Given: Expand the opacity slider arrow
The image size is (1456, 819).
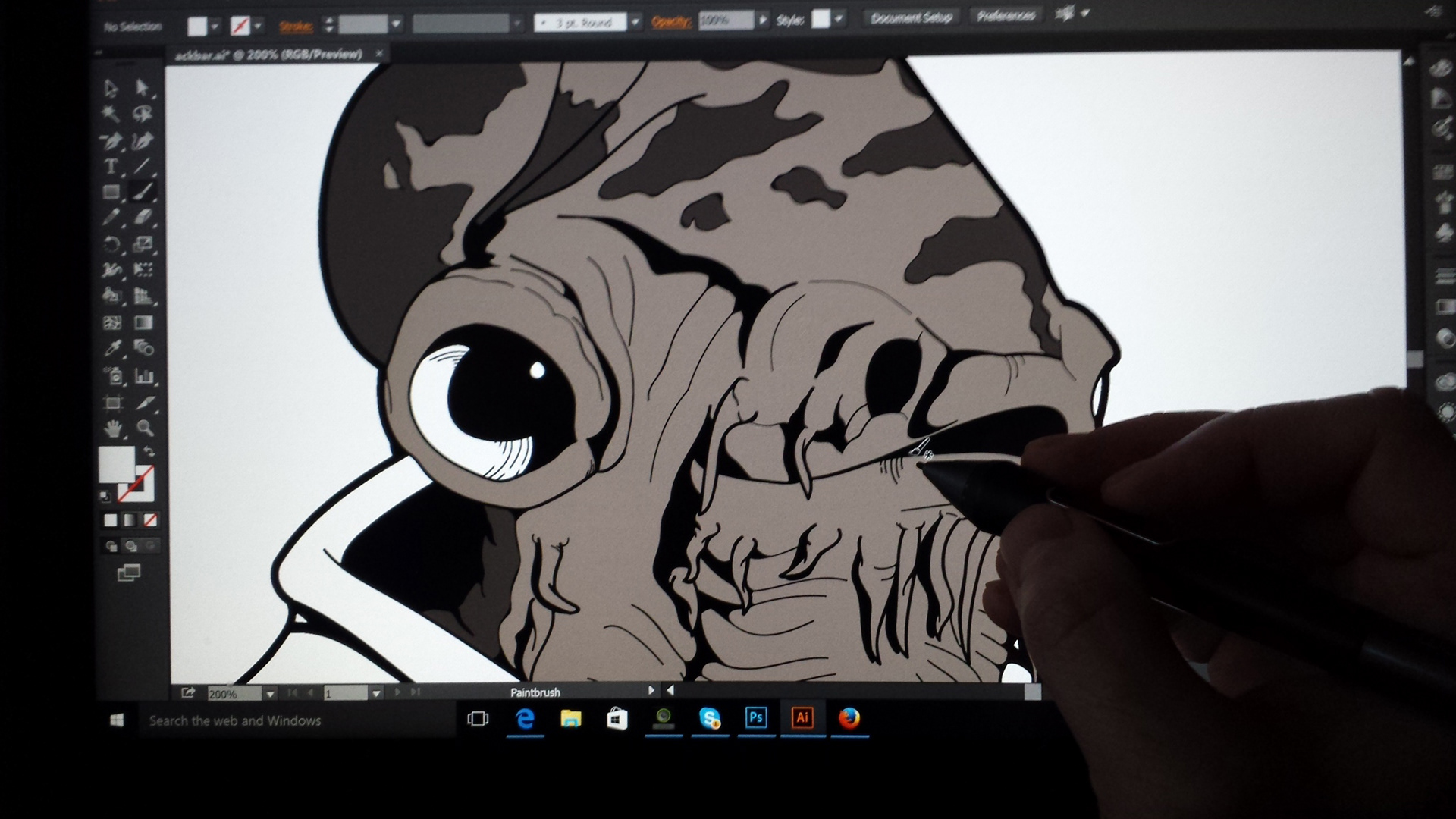Looking at the screenshot, I should click(x=763, y=20).
